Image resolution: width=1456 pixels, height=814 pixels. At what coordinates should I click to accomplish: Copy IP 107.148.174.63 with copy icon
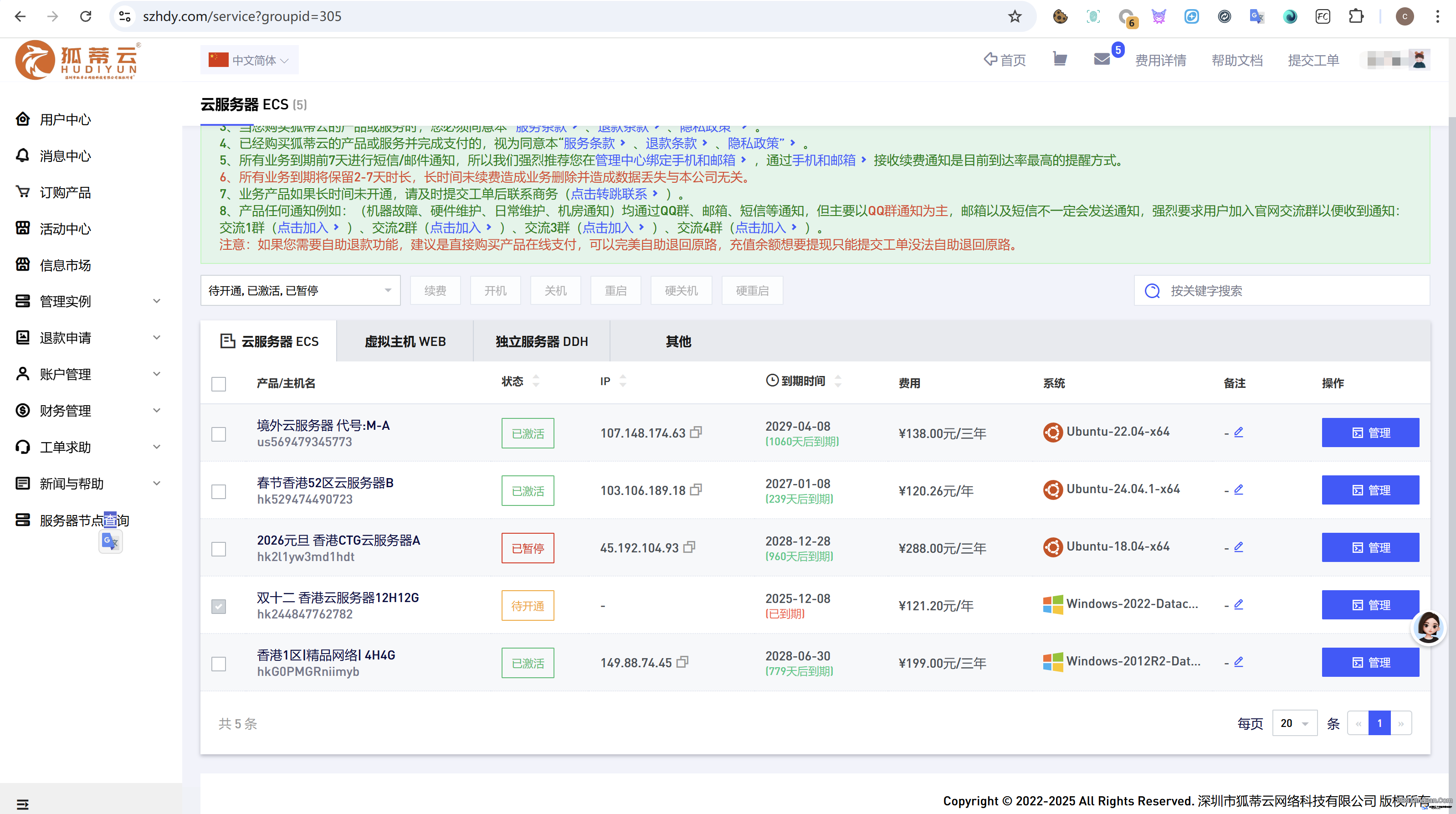697,433
